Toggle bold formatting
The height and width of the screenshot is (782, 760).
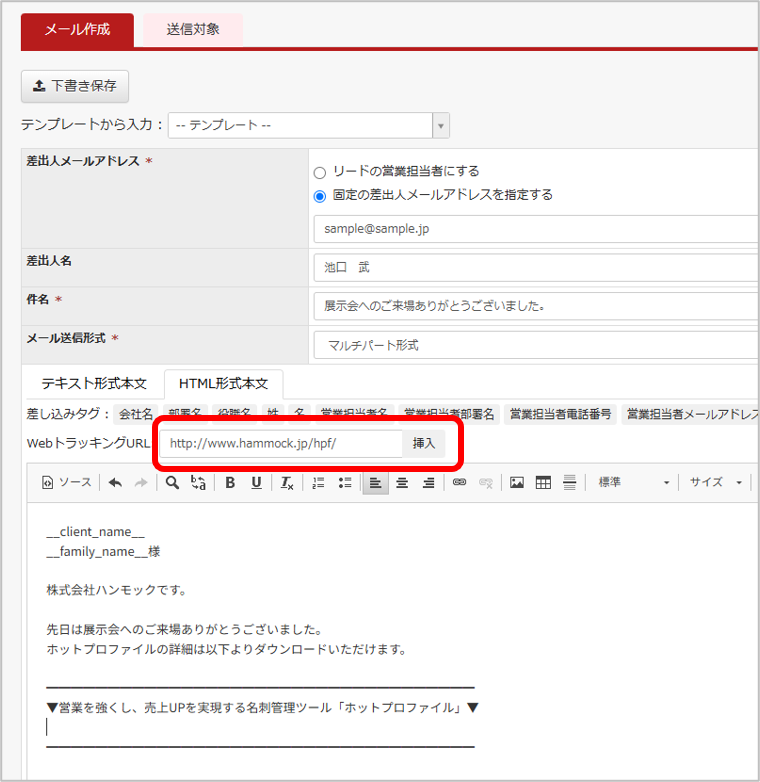coord(230,482)
